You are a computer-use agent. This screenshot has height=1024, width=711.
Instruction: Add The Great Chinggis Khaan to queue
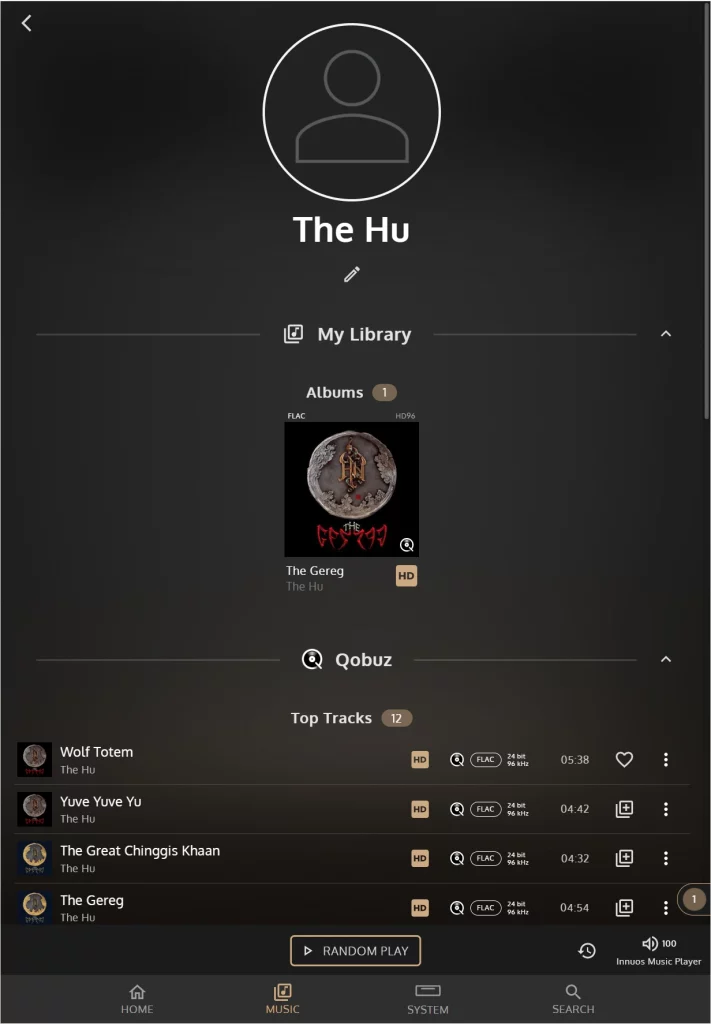click(x=624, y=858)
